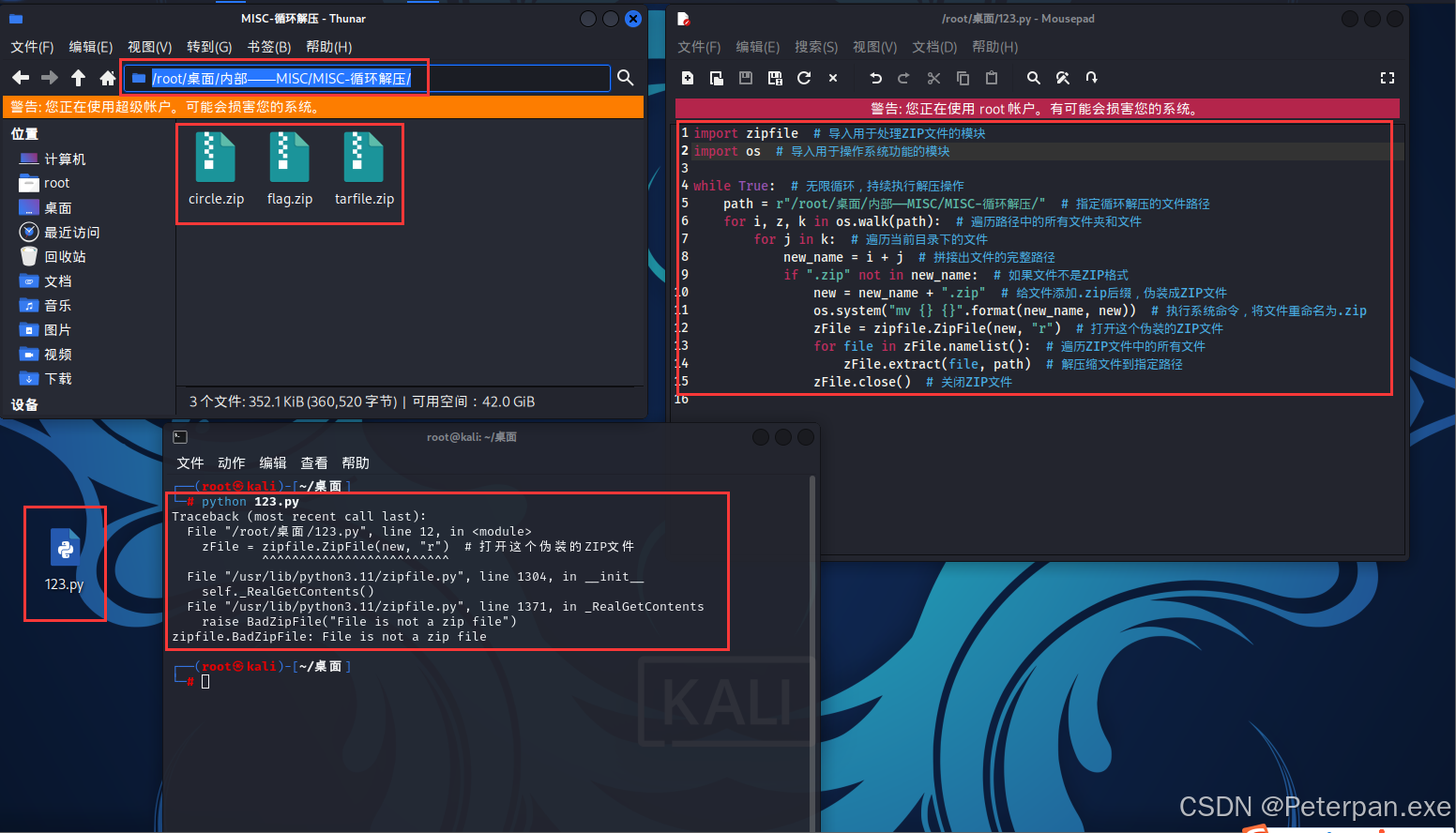This screenshot has height=833, width=1456.
Task: Redo edit in Mousepad toolbar
Action: click(903, 78)
